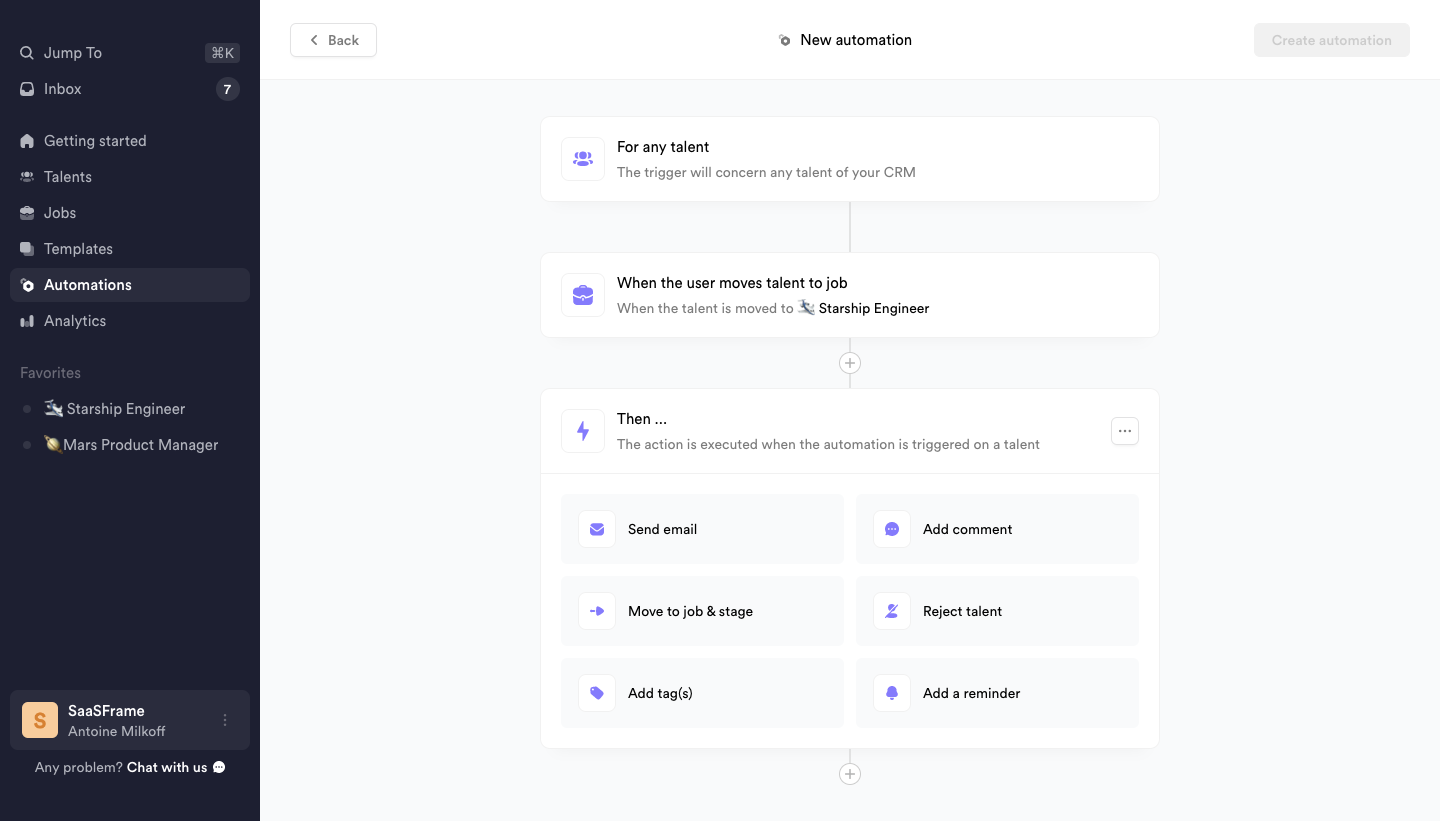Click the lightning bolt icon in the Then card
The image size is (1440, 821).
pyautogui.click(x=583, y=431)
